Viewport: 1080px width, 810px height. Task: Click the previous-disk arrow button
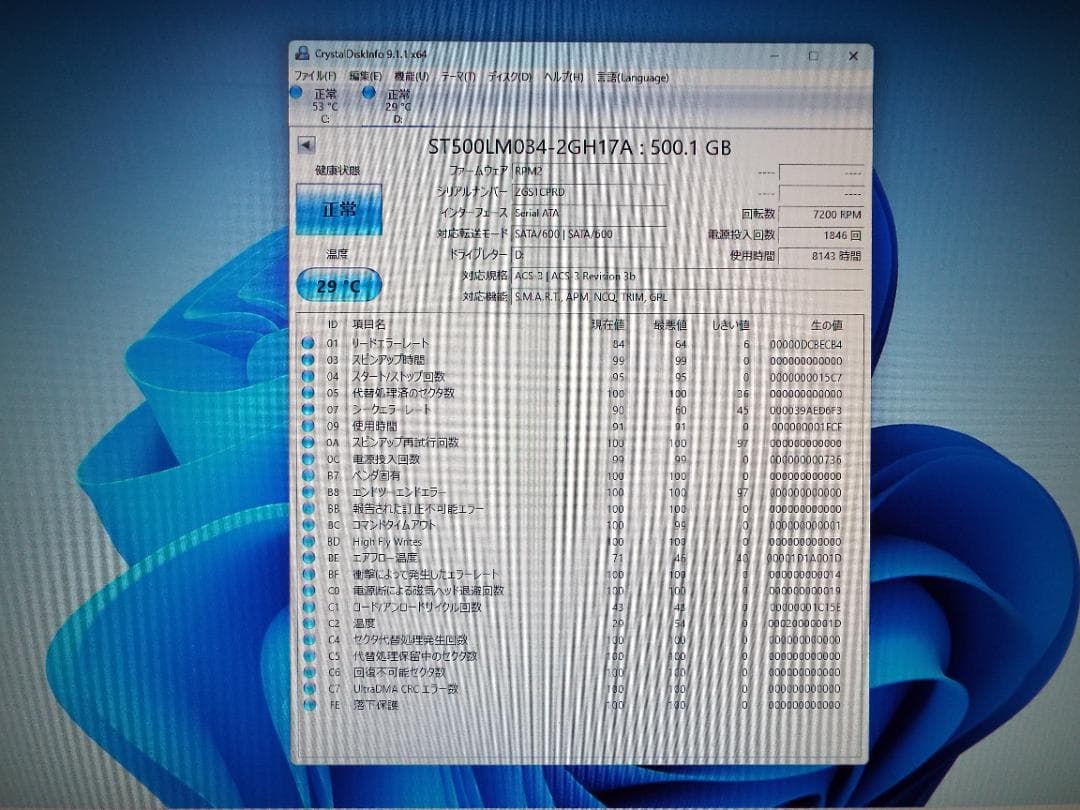[305, 147]
